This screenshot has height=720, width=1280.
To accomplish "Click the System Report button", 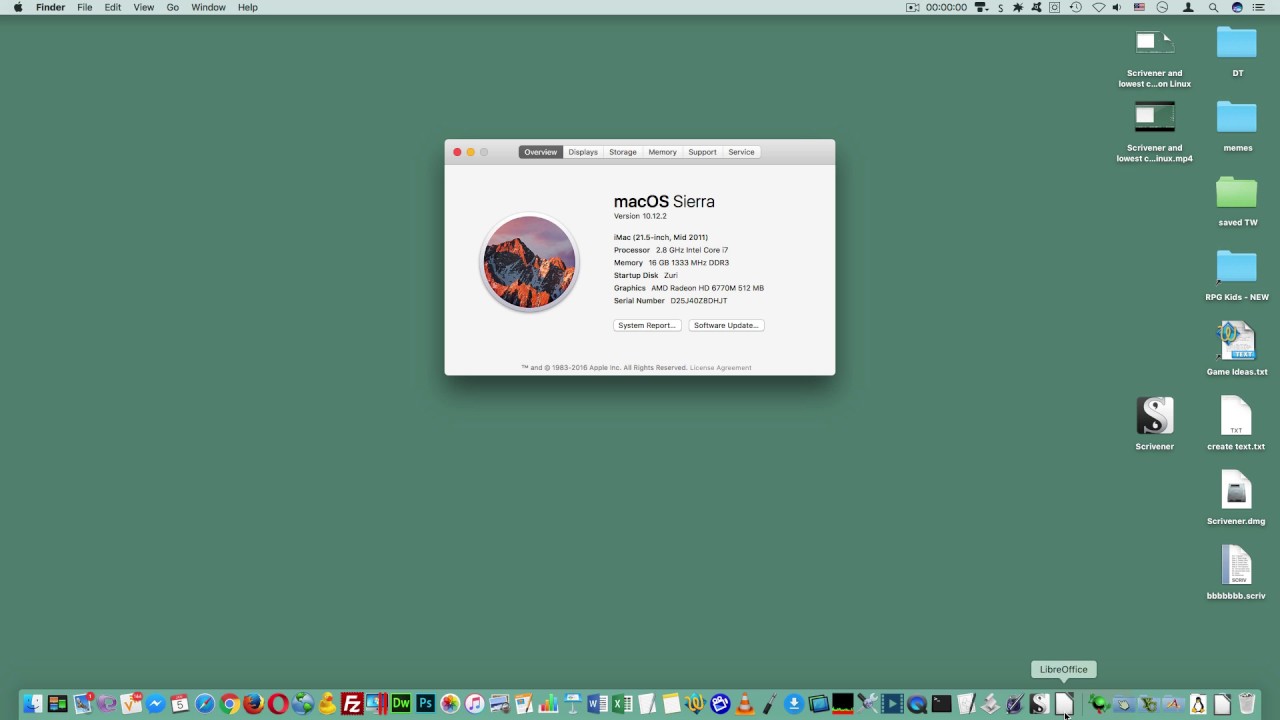I will 647,325.
